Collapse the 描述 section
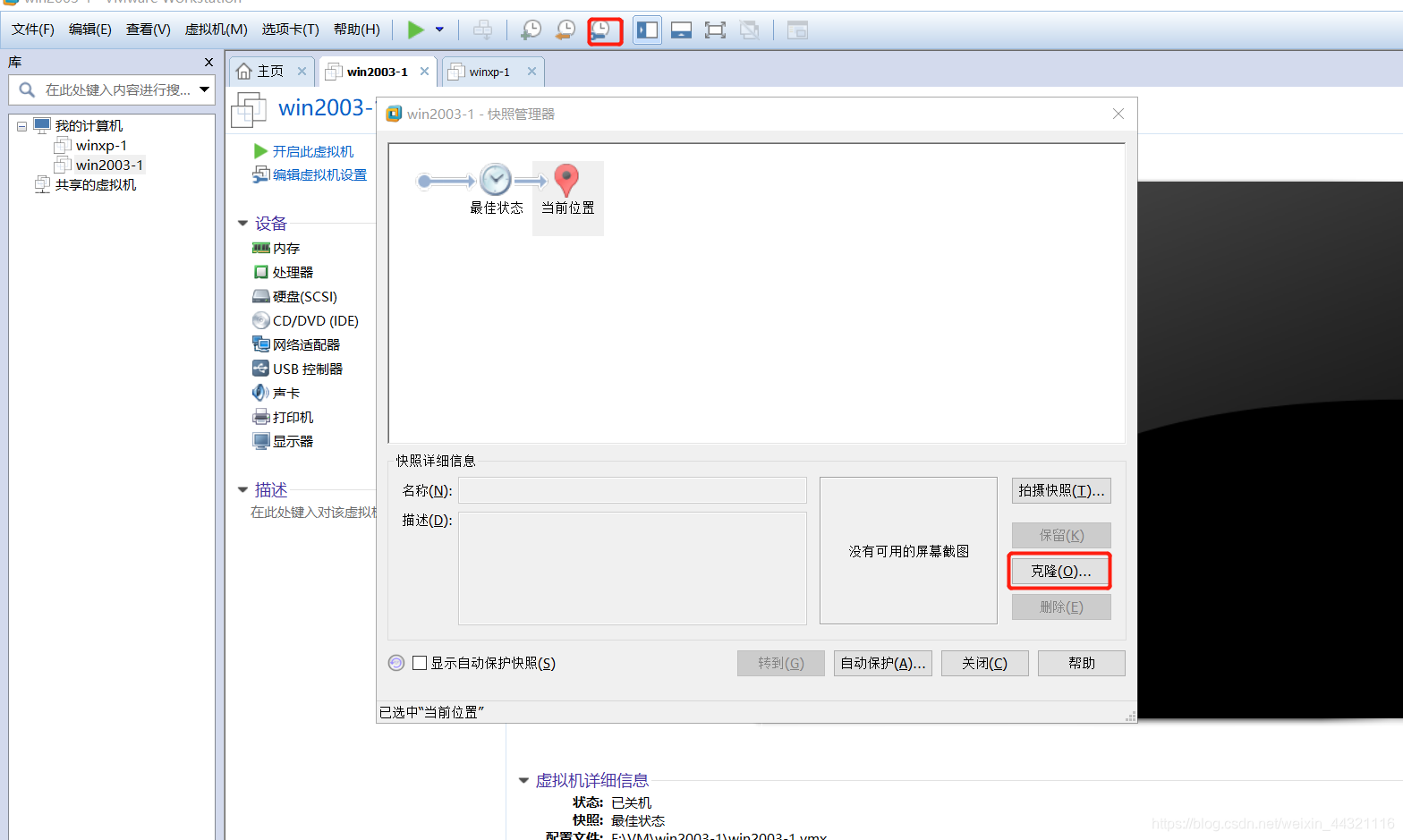Viewport: 1403px width, 840px height. pos(242,490)
